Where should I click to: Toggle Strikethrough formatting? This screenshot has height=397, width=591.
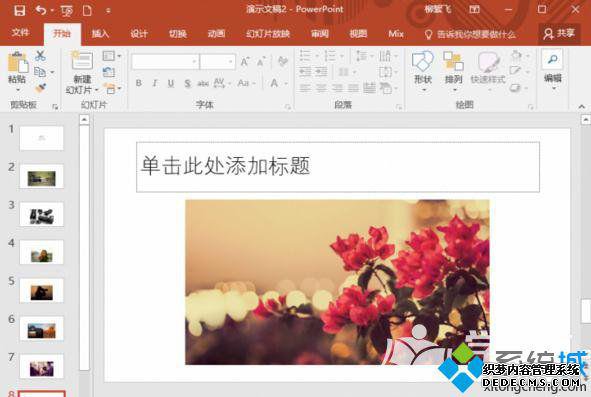[203, 83]
